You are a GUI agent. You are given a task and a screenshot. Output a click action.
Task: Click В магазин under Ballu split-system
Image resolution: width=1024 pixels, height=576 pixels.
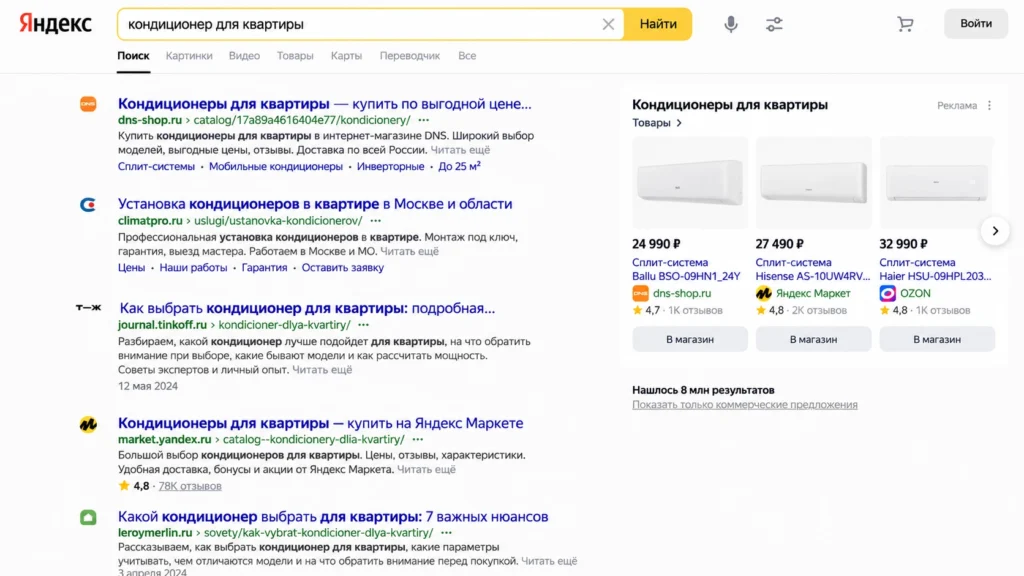[x=690, y=340]
